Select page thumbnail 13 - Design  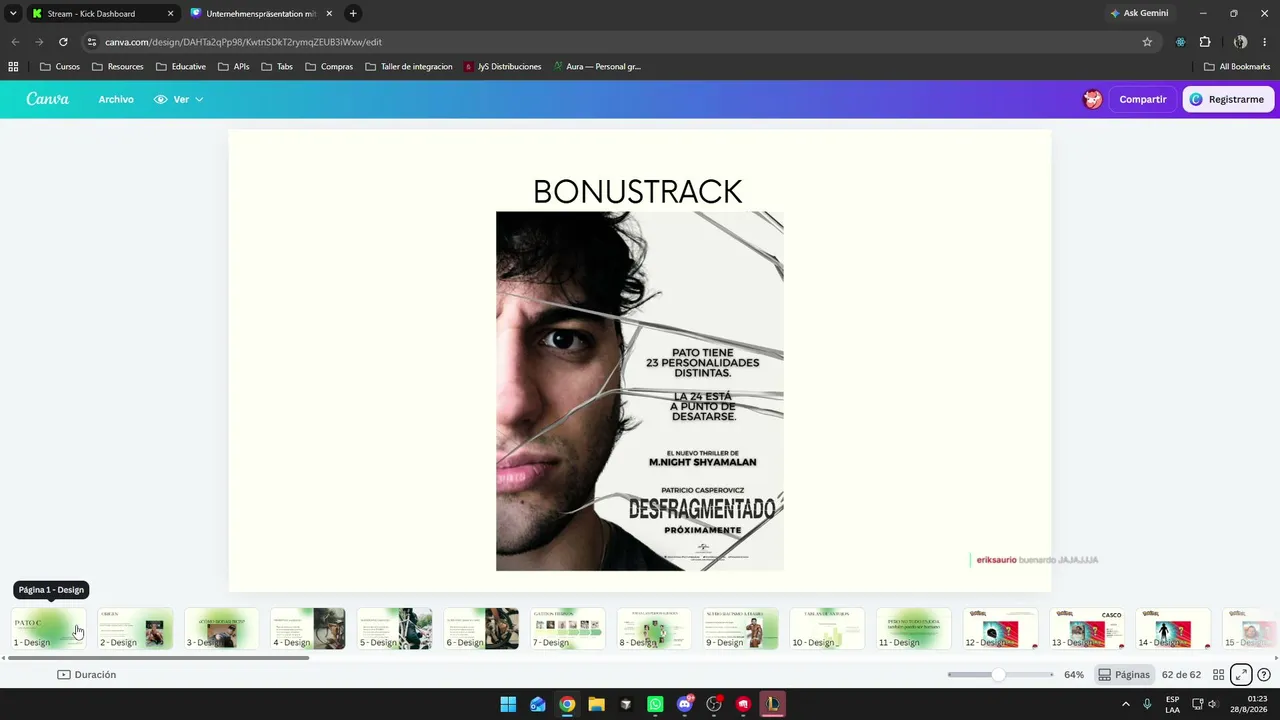pos(1087,629)
